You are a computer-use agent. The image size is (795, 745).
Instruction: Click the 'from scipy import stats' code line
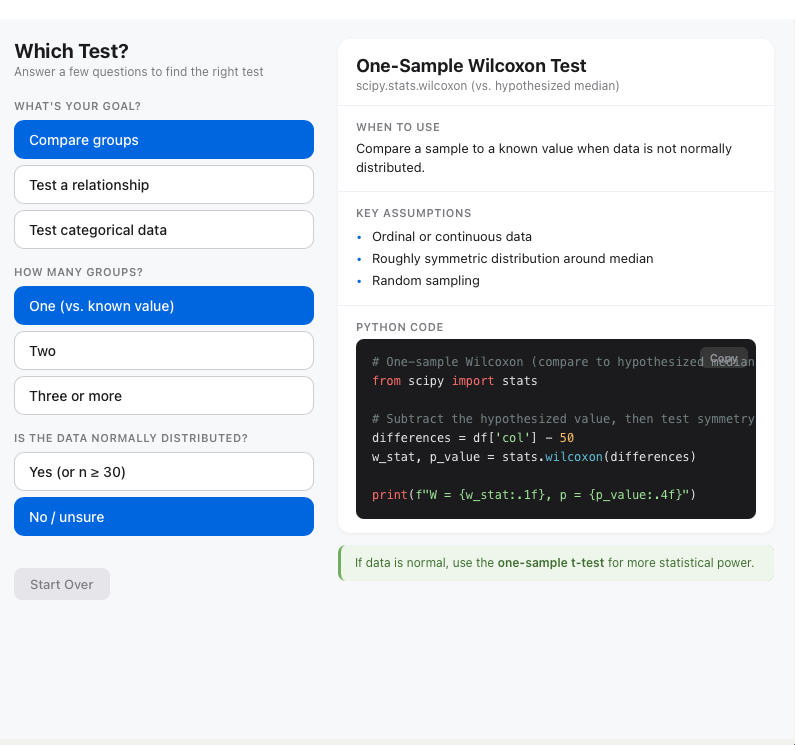(x=454, y=381)
